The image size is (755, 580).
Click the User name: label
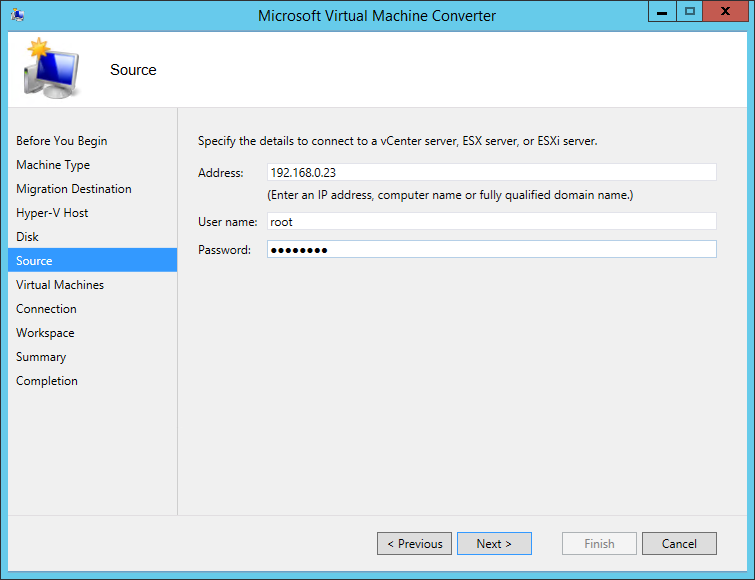(228, 222)
